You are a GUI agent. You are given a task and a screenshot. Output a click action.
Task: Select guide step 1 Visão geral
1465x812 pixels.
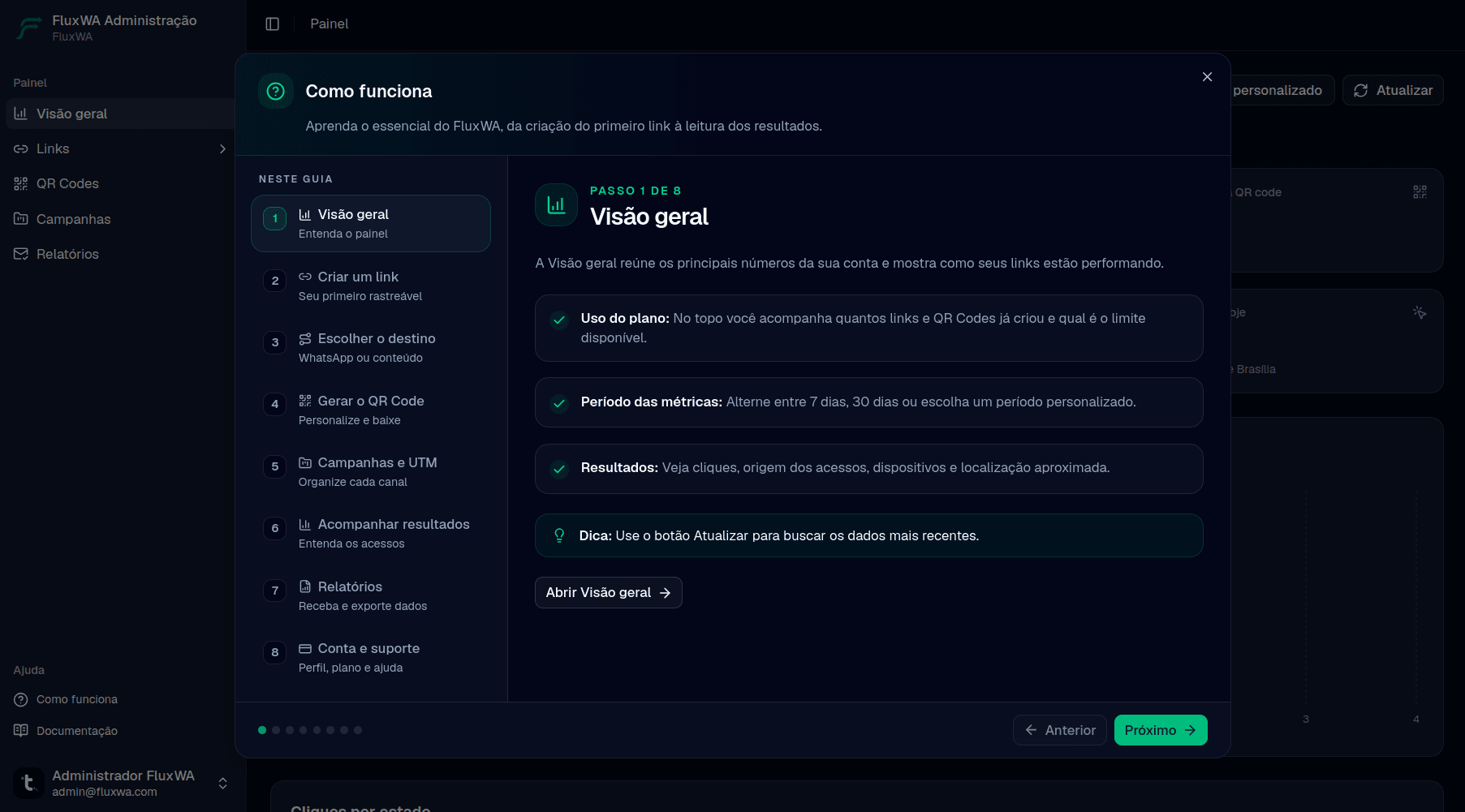pos(371,223)
